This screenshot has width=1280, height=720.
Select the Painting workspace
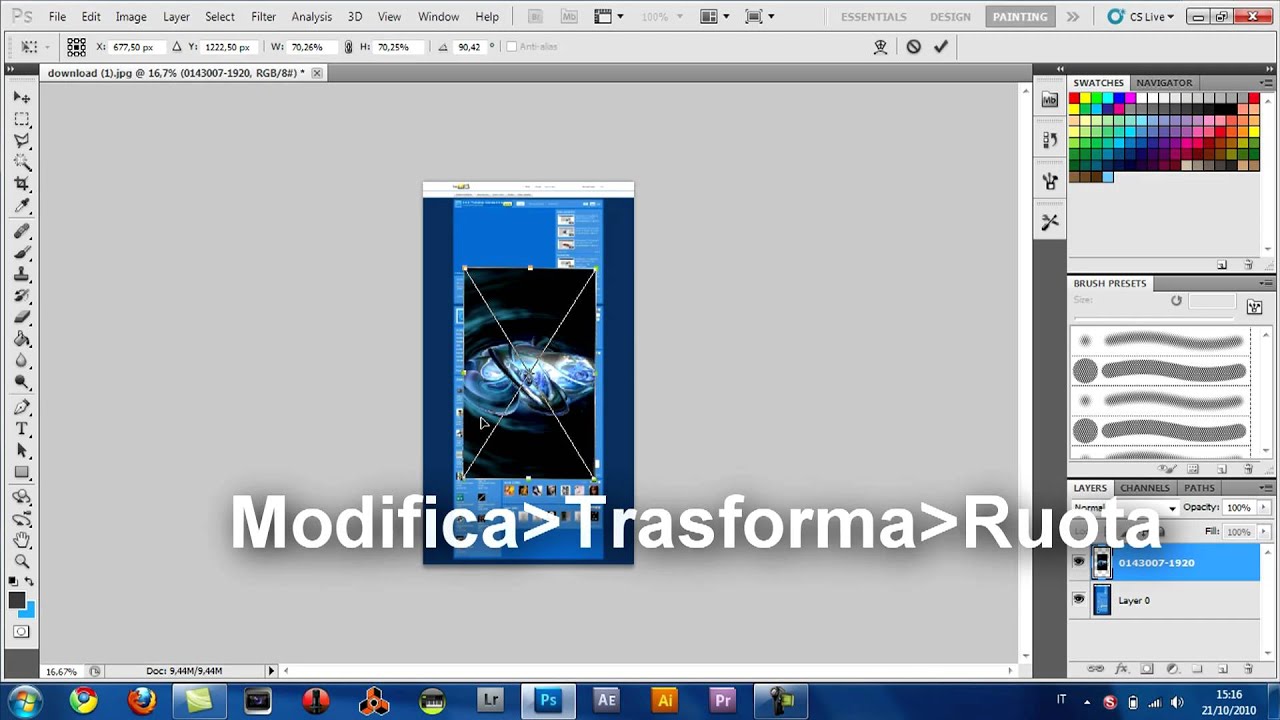(1020, 17)
